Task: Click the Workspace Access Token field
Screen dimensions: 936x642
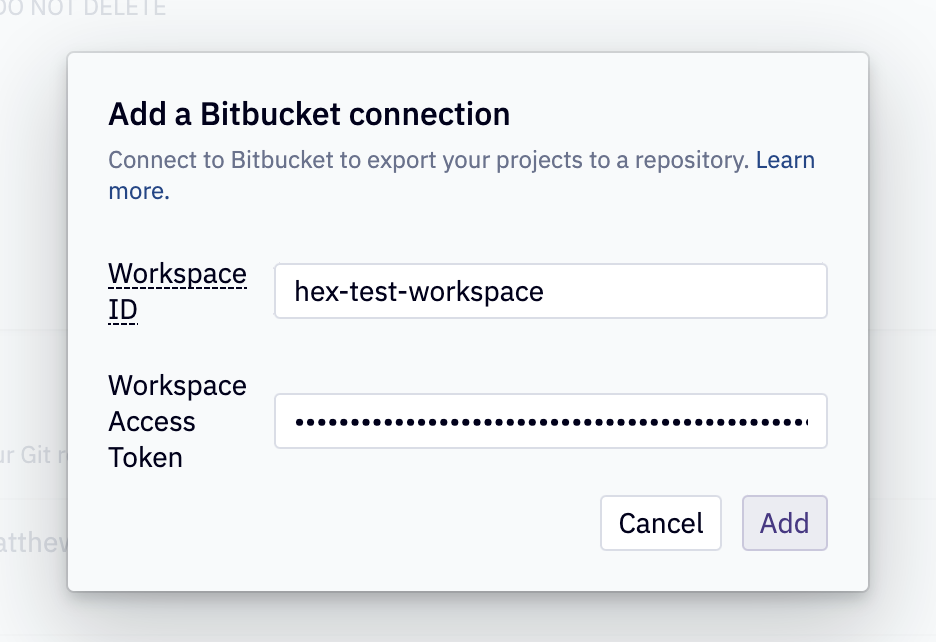Action: point(550,421)
